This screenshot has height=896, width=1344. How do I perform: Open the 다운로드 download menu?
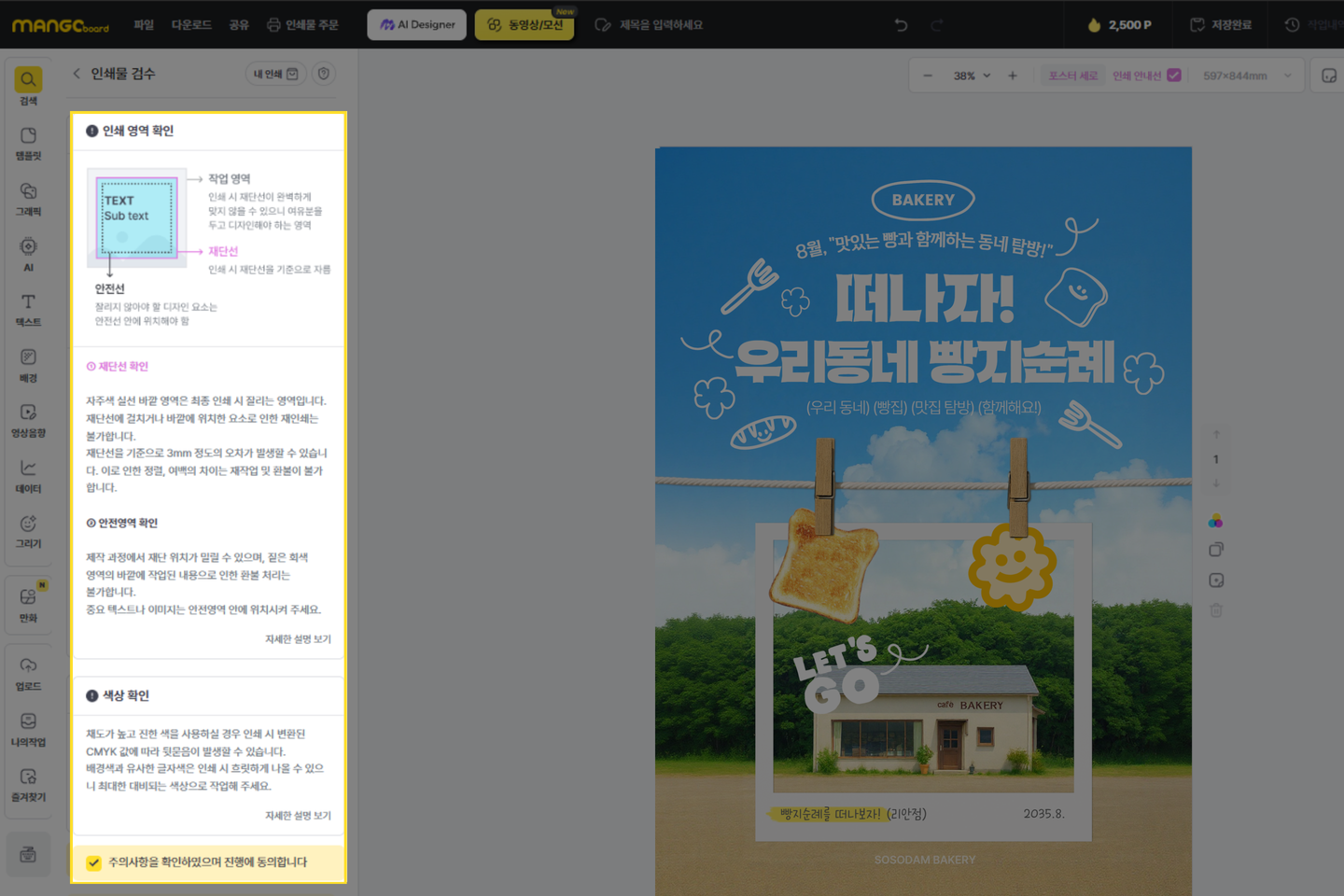click(x=191, y=24)
